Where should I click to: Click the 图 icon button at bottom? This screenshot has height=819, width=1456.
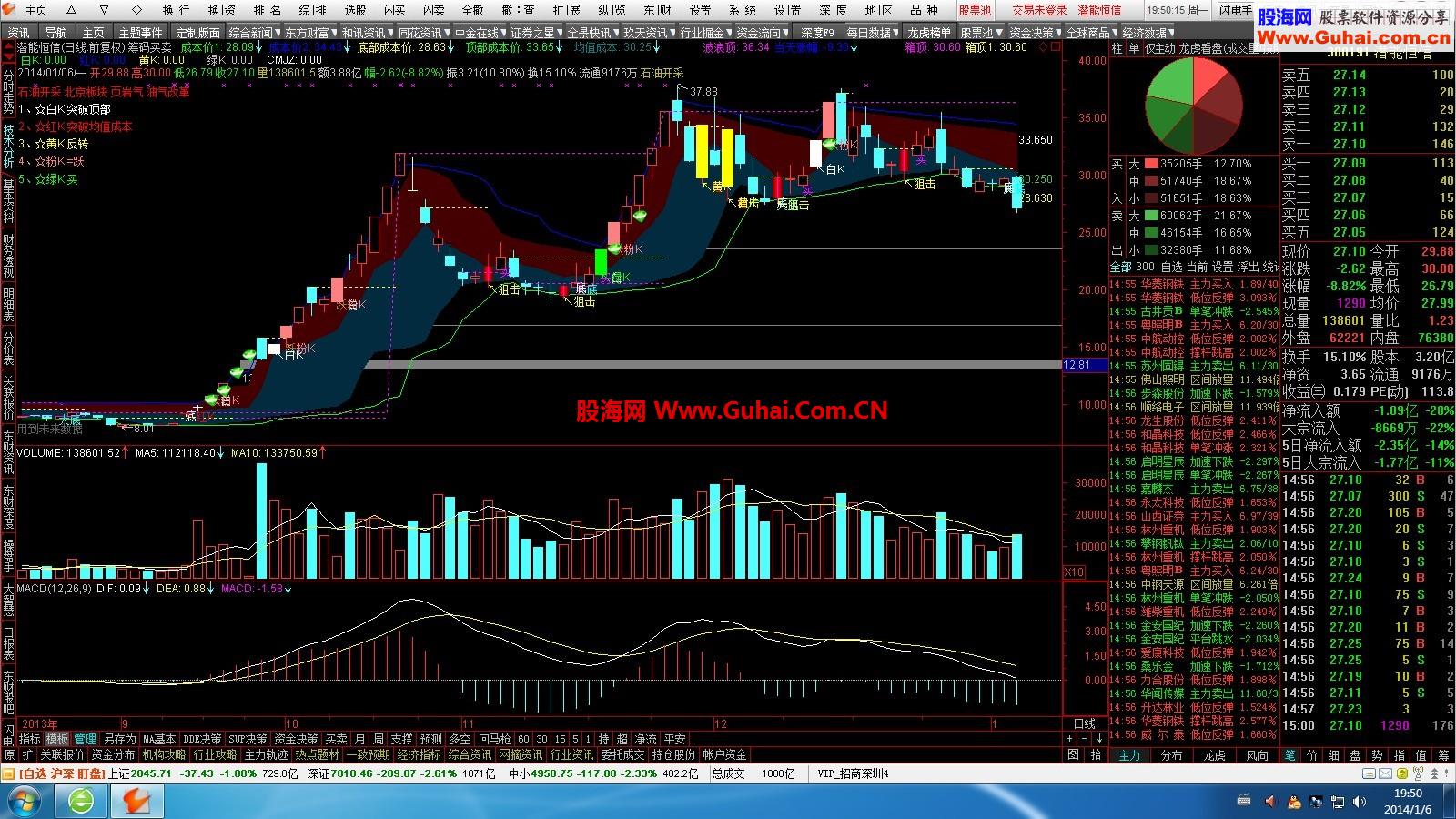tap(1073, 754)
